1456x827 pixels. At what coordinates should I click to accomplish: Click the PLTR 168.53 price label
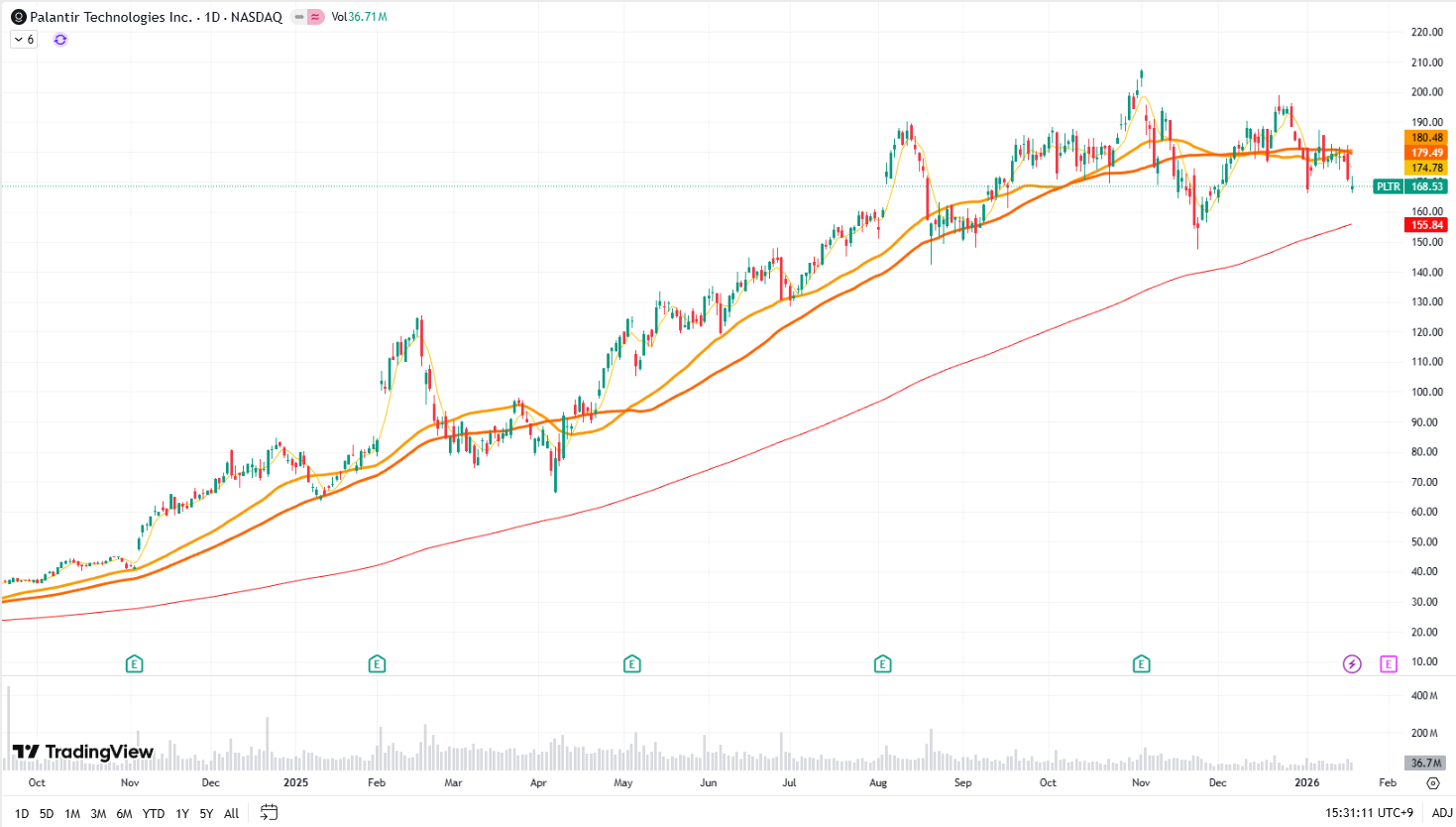point(1411,186)
